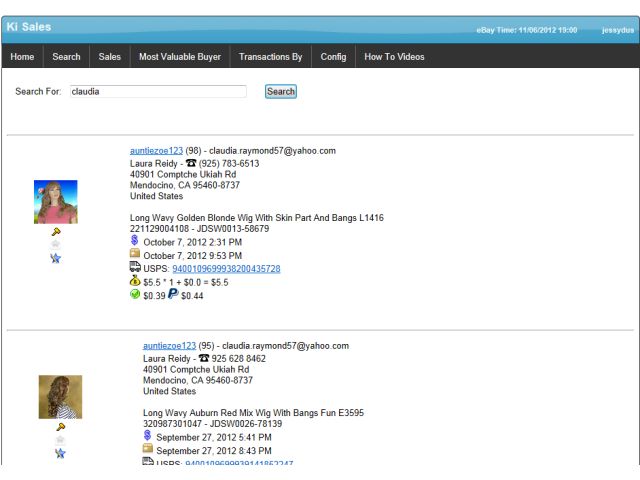Click the money bag icon by $5.5 total
Screen dimensions: 640x480
[x=135, y=280]
